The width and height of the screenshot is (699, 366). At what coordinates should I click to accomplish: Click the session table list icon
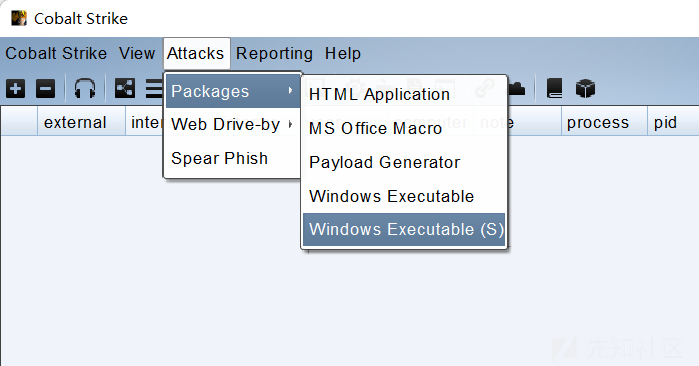(x=154, y=88)
